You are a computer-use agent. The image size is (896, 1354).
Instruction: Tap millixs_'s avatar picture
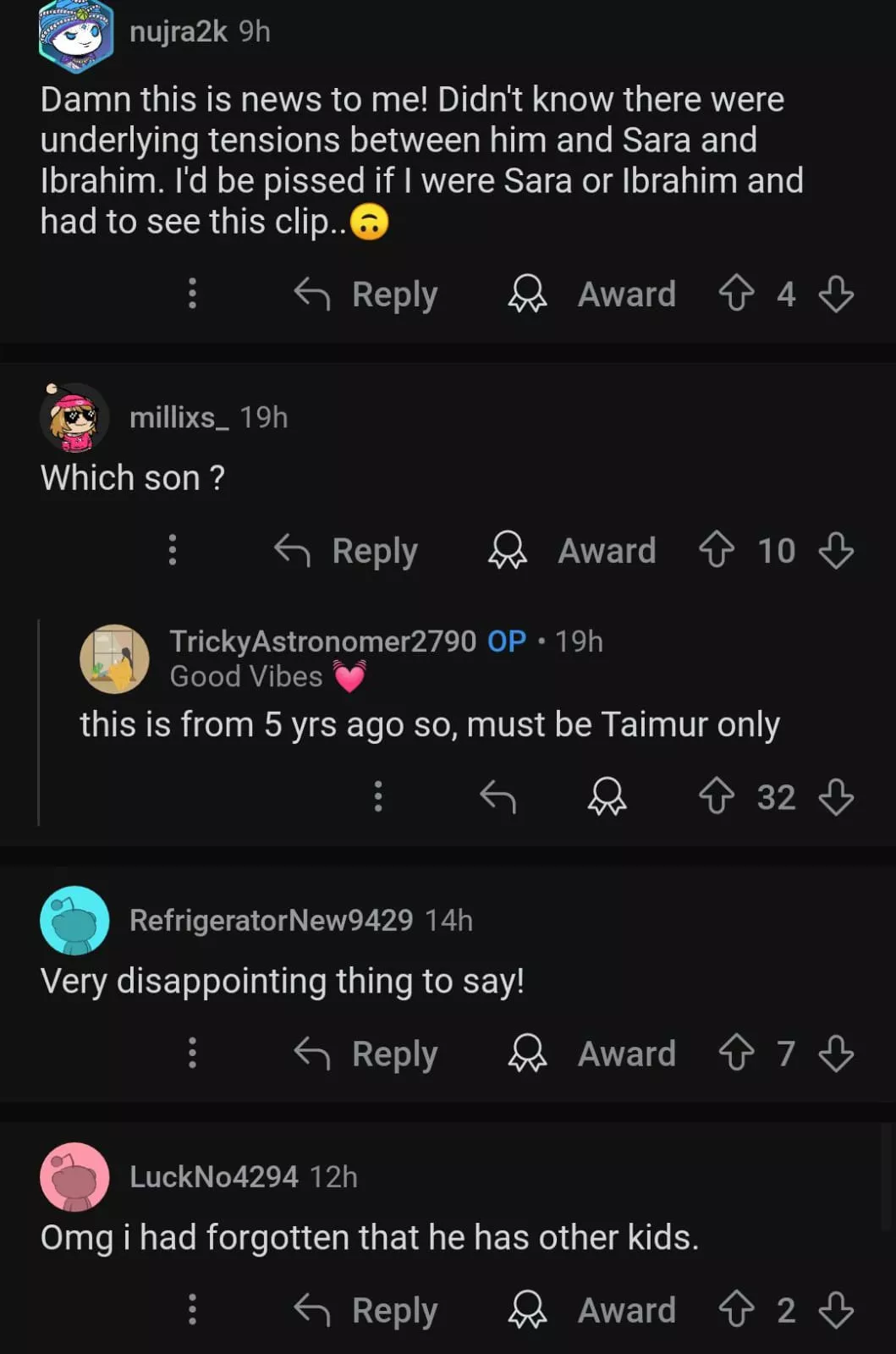[74, 417]
